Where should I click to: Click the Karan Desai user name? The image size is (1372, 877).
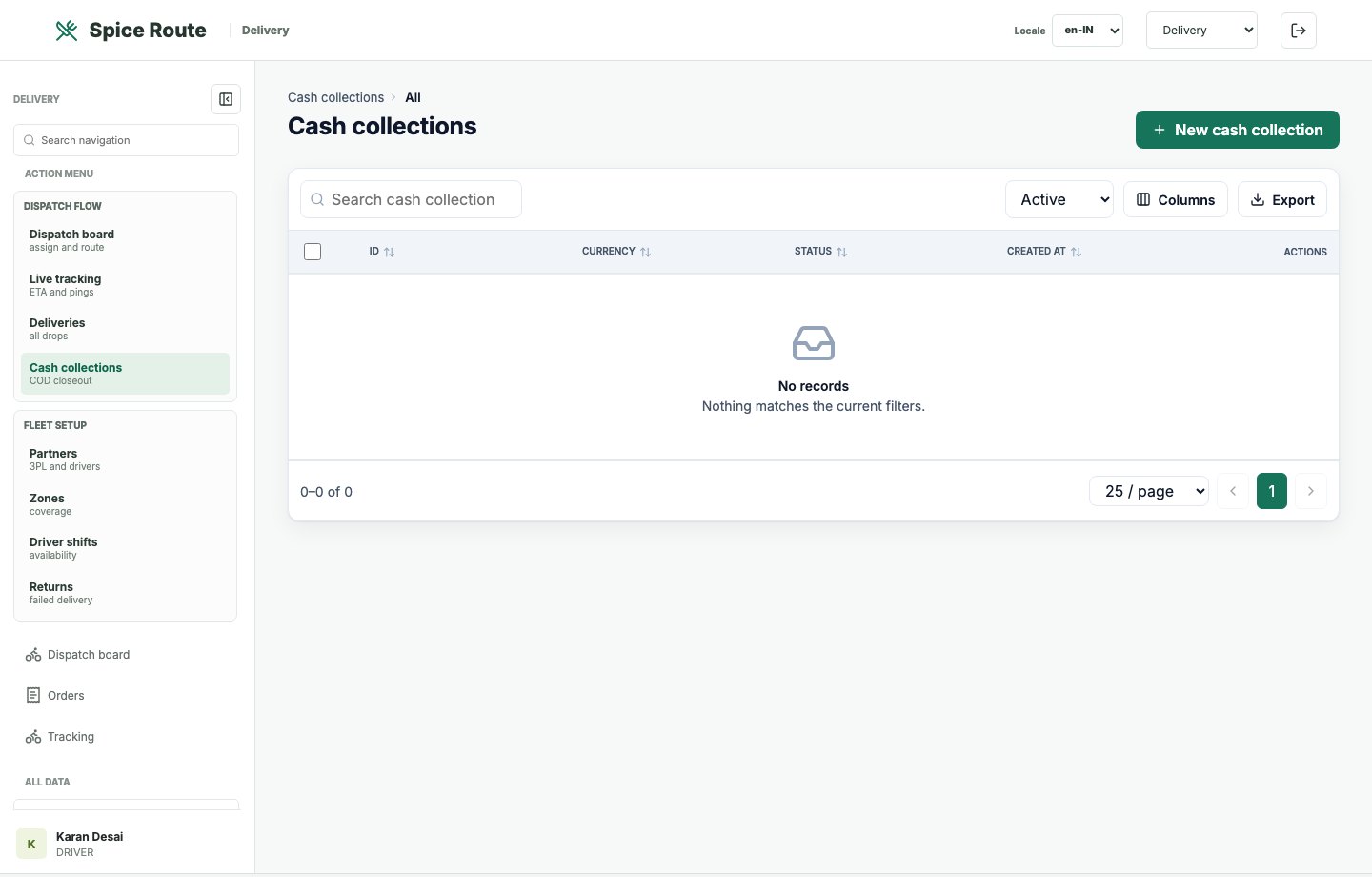click(x=90, y=836)
